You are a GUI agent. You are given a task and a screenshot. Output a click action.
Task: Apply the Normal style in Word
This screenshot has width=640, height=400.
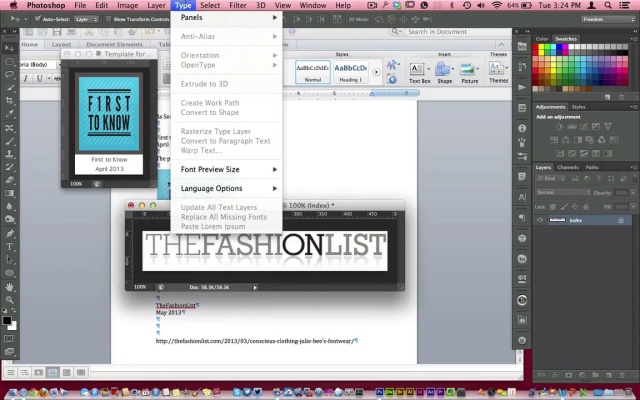point(313,72)
